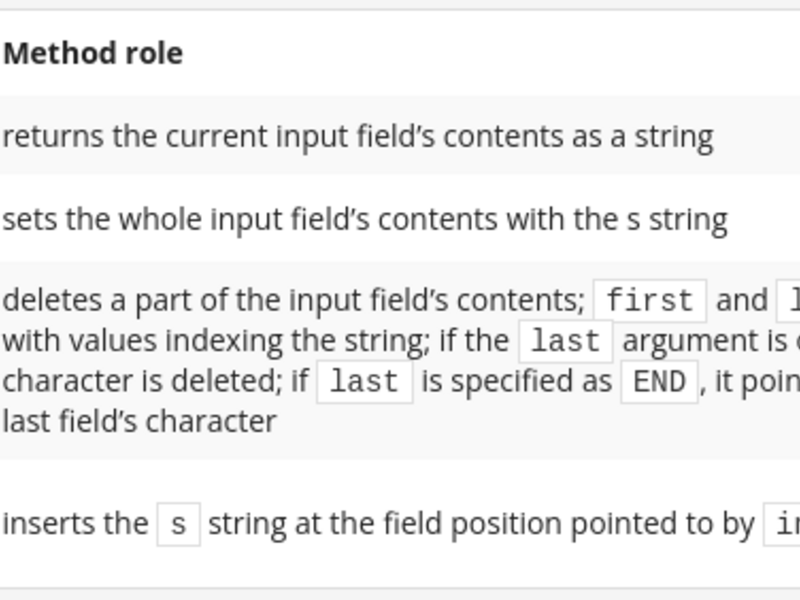This screenshot has width=800, height=600.
Task: Click the "END" inline code box
Action: (659, 382)
